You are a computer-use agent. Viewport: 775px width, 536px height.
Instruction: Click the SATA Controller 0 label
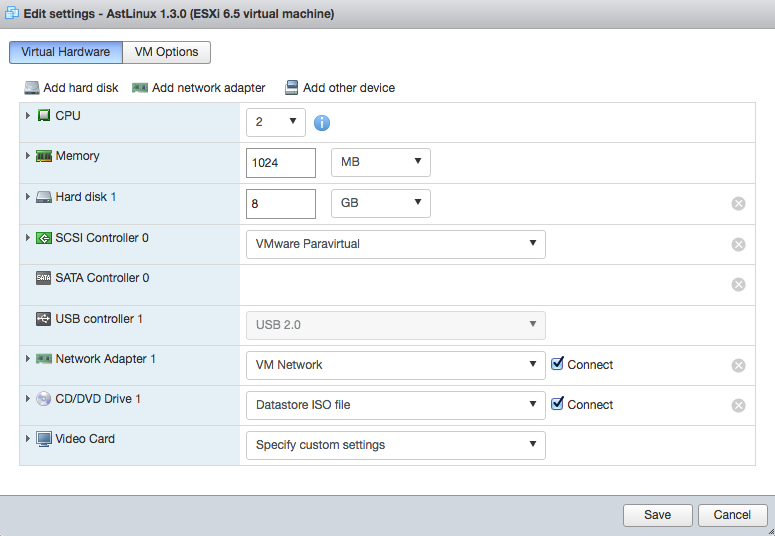(x=102, y=278)
